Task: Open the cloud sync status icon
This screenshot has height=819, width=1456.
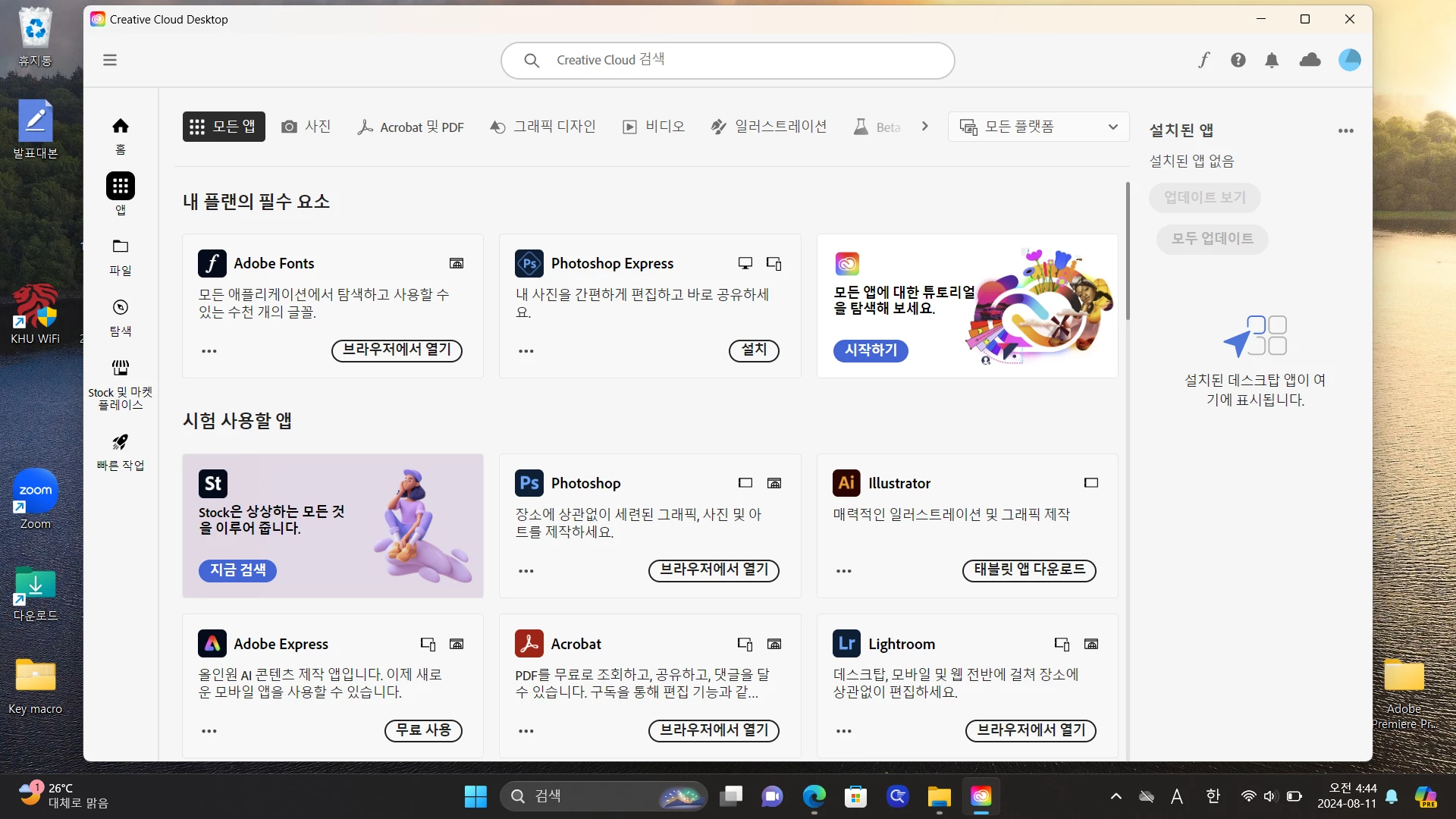Action: click(x=1310, y=60)
